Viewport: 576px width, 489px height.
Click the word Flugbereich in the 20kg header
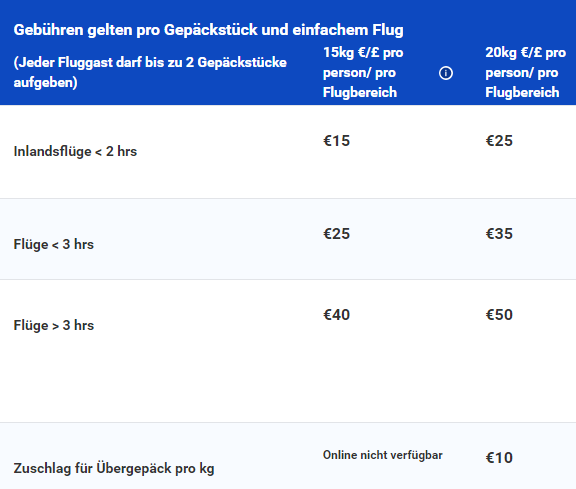(x=522, y=92)
